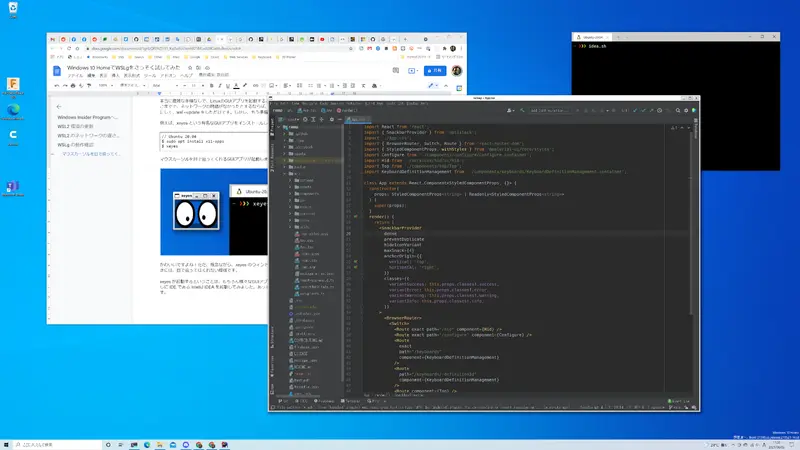Click locate opened file icon in Project panel
This screenshot has height=450, width=800.
(305, 119)
